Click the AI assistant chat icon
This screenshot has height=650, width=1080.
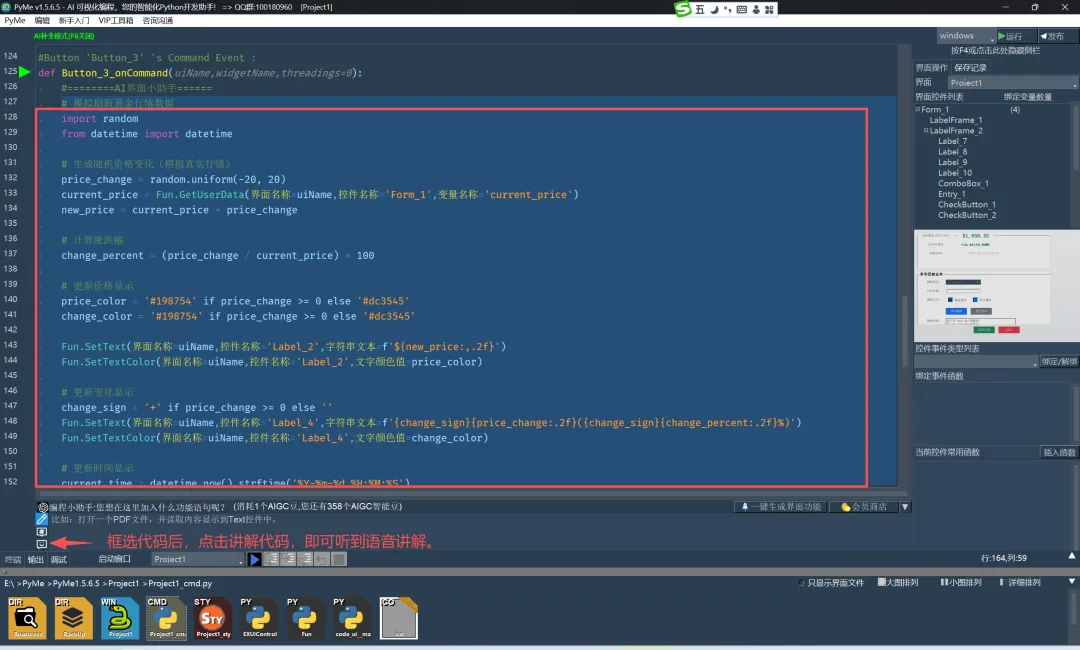pyautogui.click(x=43, y=507)
